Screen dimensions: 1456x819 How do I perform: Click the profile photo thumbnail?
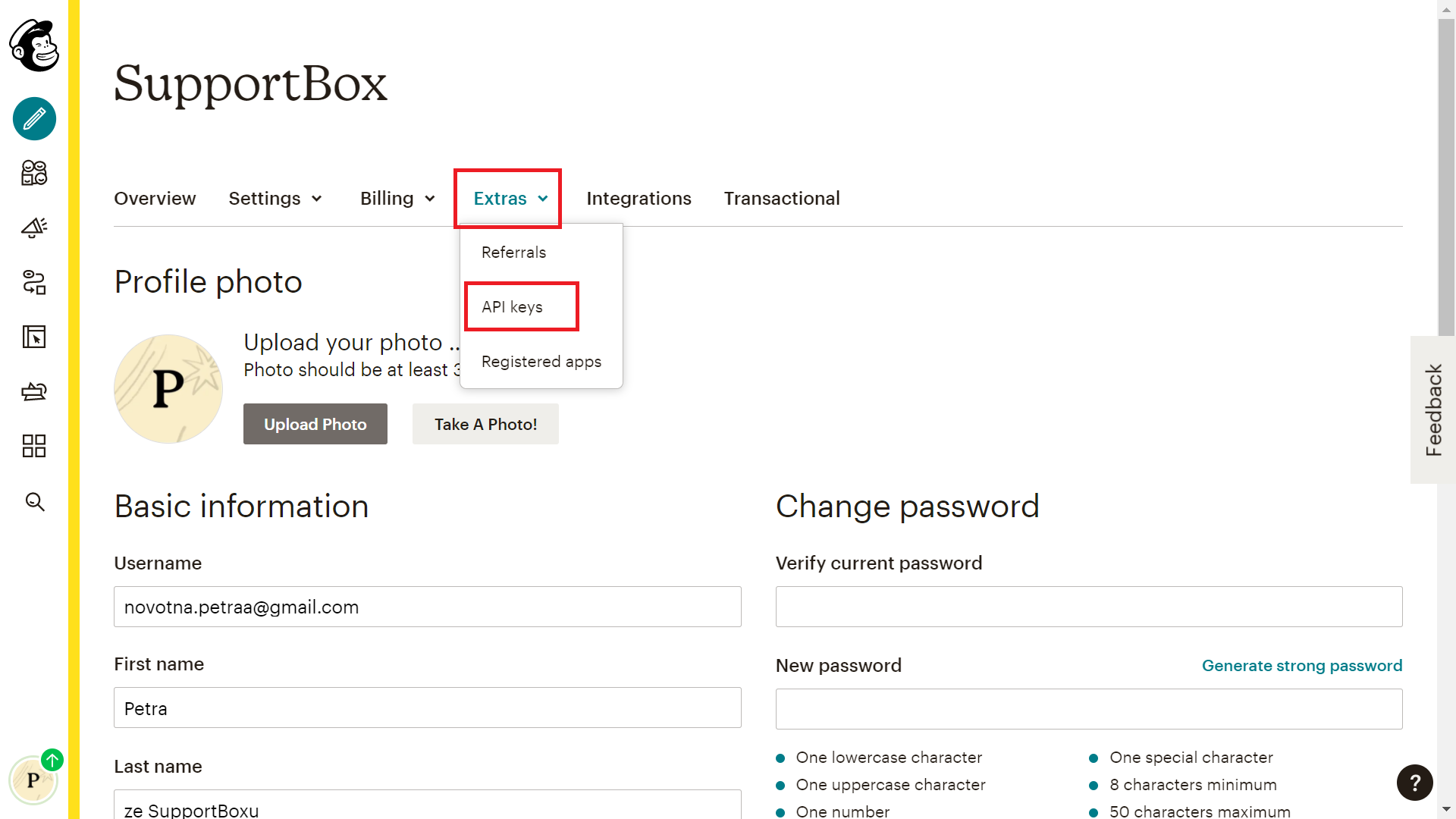pos(168,389)
